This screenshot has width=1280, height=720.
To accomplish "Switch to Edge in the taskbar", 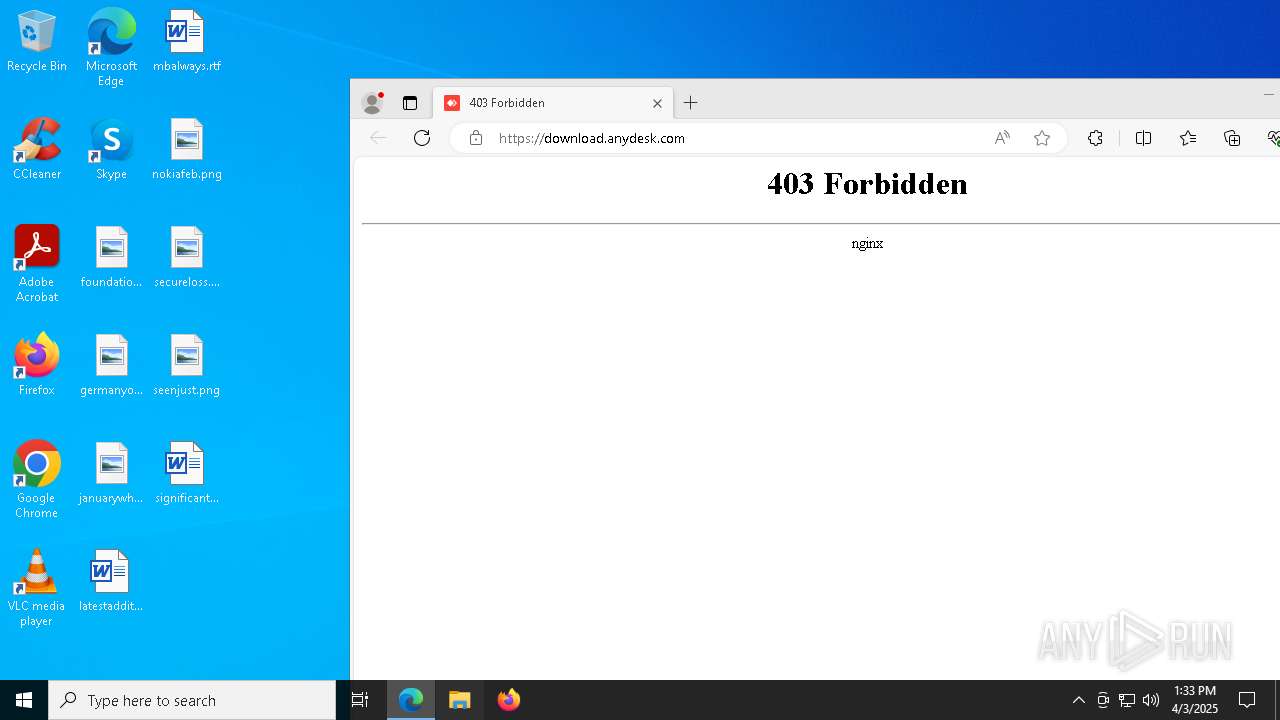I will (411, 700).
